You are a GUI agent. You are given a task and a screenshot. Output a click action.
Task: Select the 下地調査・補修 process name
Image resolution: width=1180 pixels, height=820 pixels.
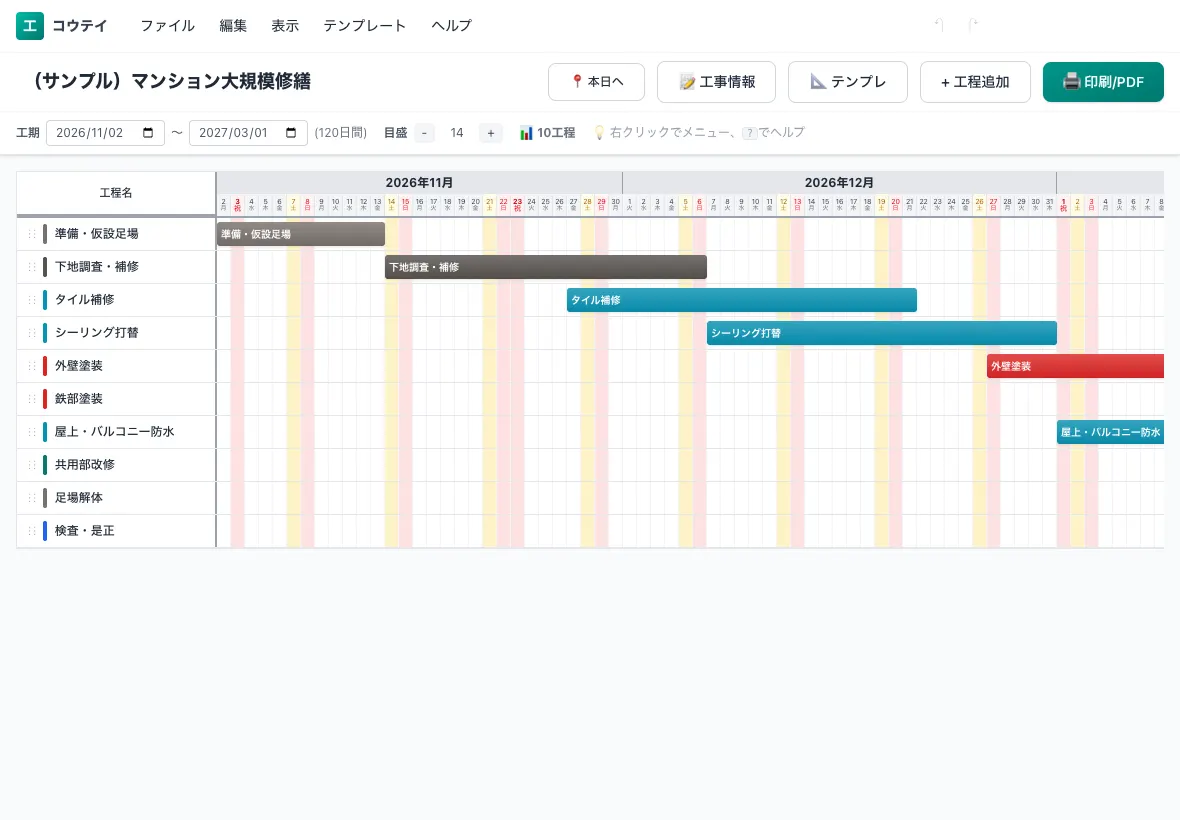(96, 266)
